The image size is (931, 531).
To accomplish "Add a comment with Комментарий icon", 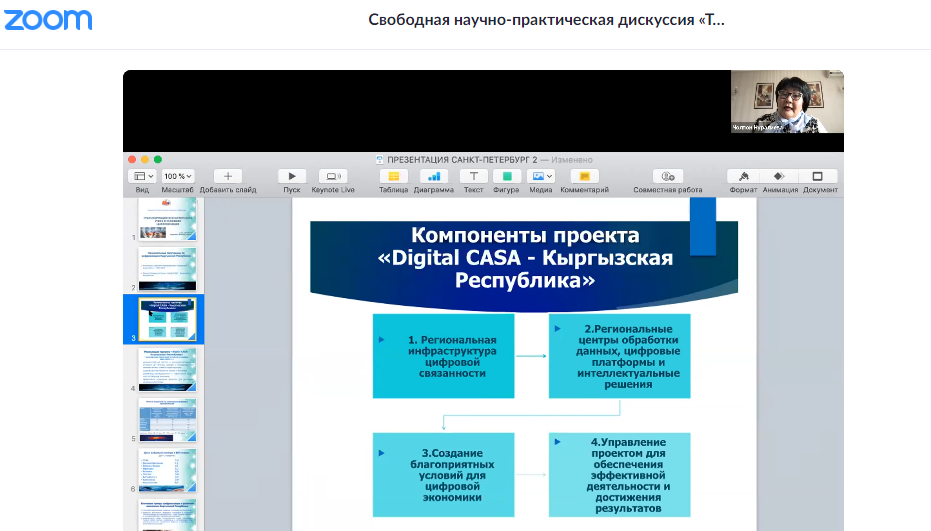I will (584, 176).
